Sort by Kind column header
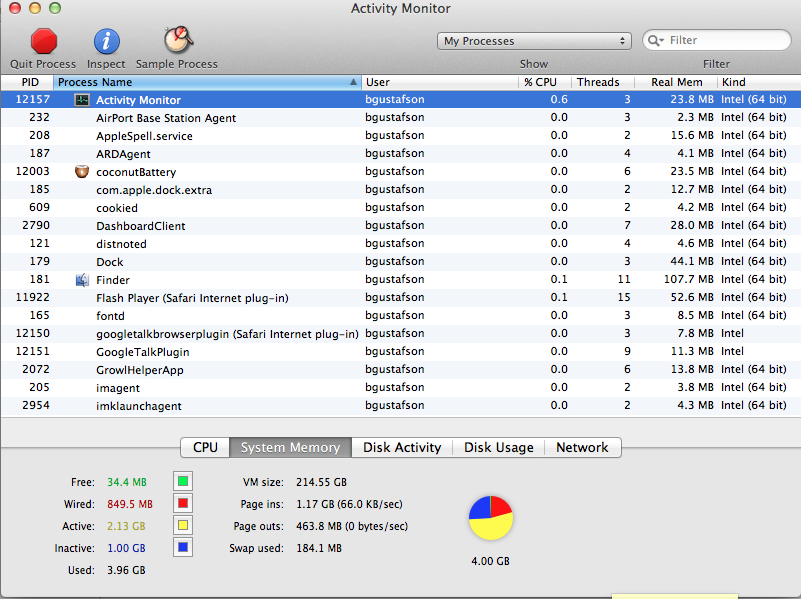 point(759,82)
